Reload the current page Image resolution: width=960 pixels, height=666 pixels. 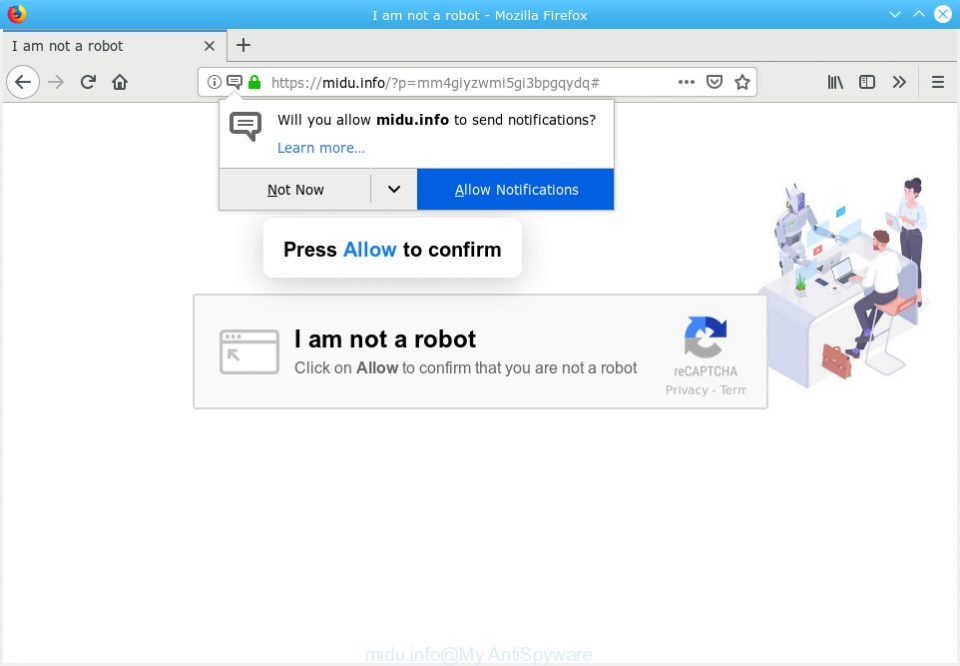pos(88,82)
